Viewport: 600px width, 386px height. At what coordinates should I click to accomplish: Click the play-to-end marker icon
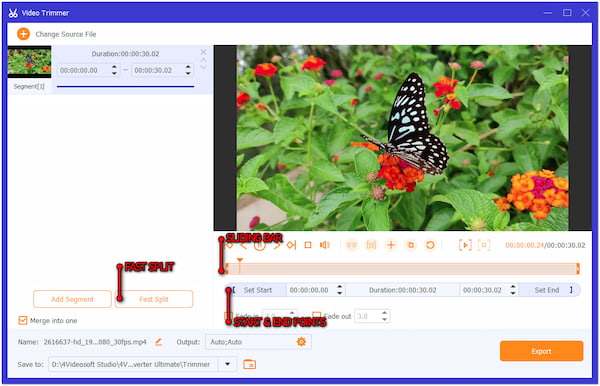292,245
